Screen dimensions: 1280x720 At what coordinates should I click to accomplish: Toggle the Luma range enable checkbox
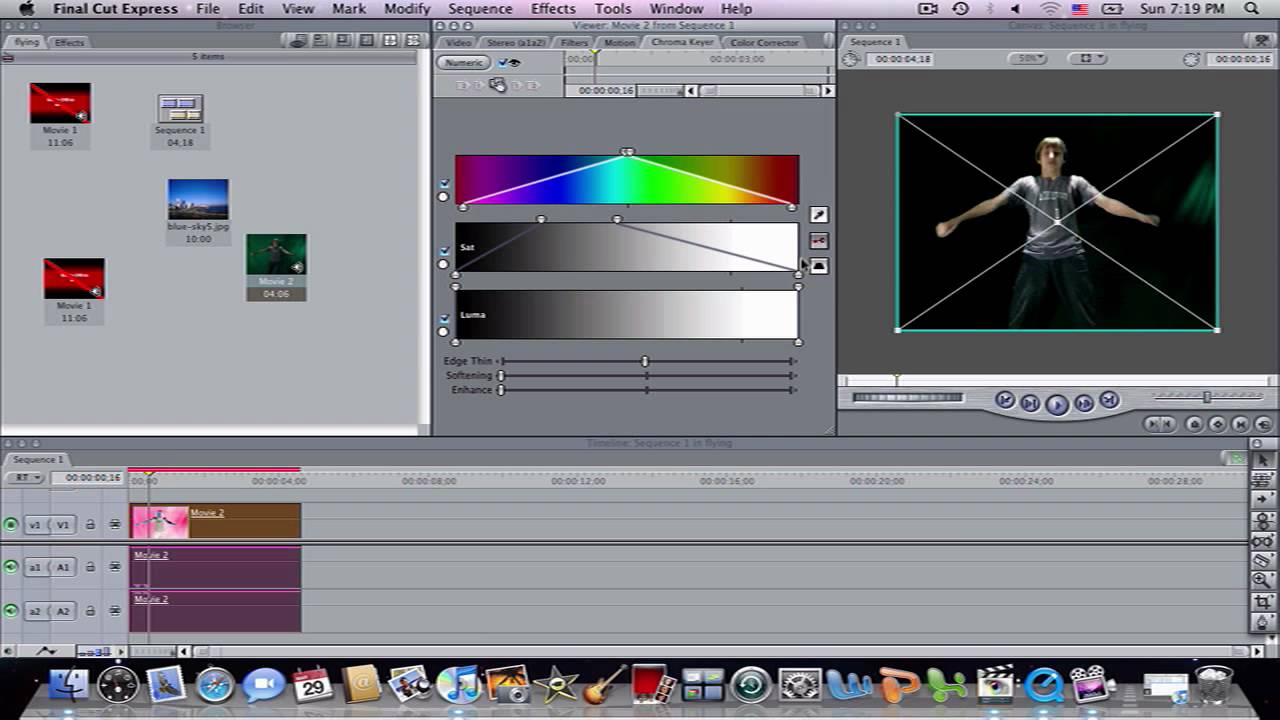click(x=444, y=318)
